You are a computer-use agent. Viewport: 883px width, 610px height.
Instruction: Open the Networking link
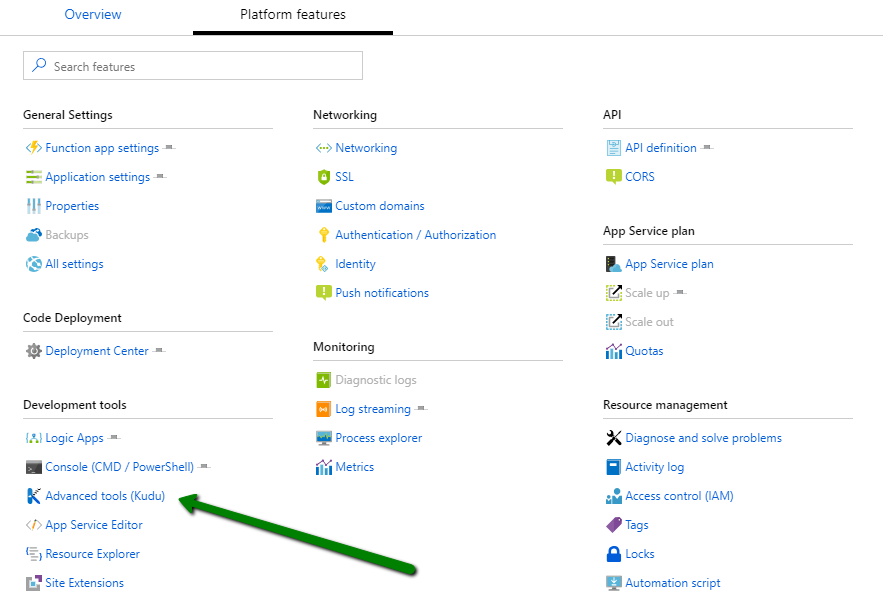[366, 148]
